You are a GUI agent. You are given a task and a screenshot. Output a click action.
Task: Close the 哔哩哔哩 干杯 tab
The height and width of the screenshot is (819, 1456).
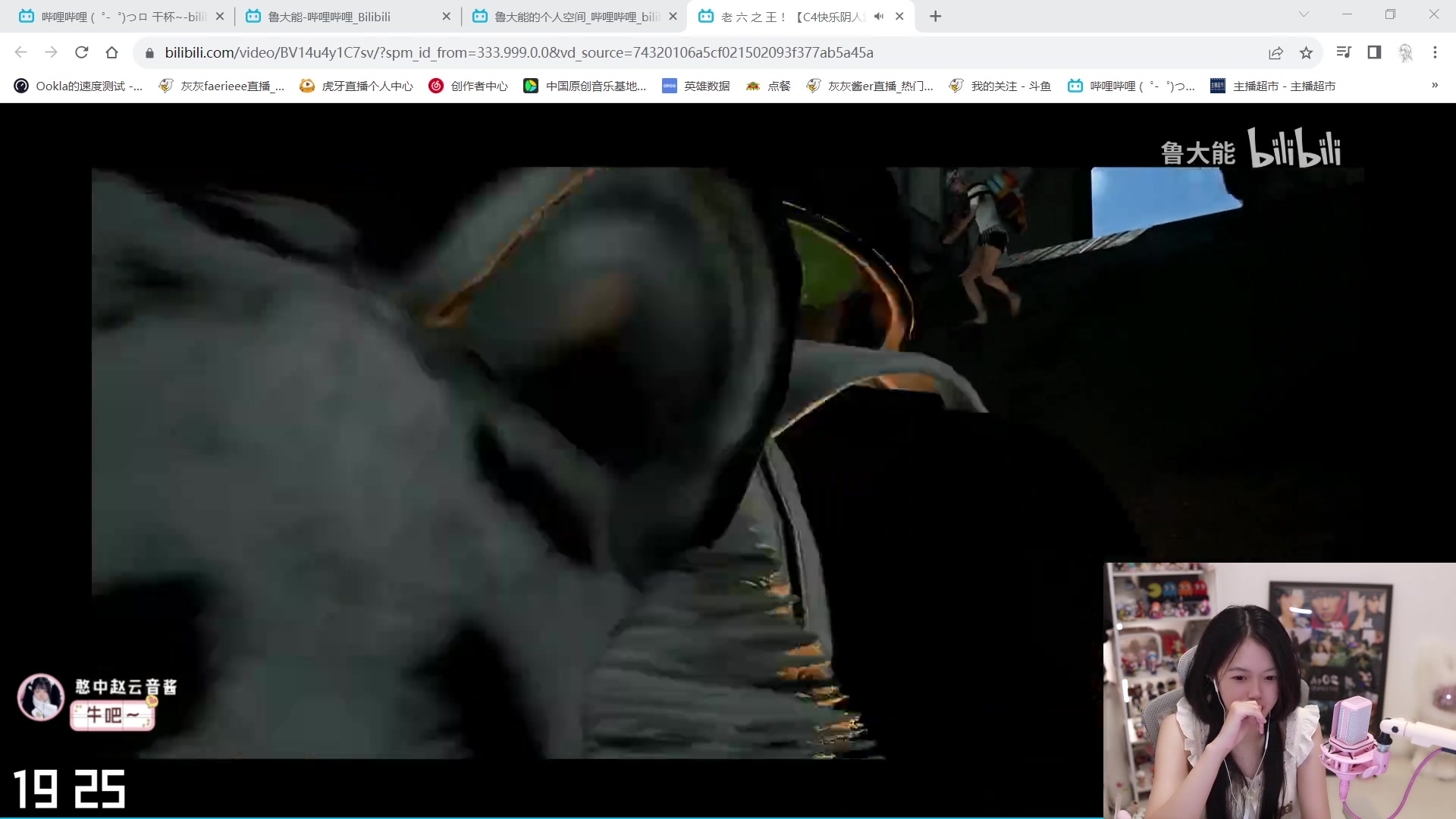point(220,16)
